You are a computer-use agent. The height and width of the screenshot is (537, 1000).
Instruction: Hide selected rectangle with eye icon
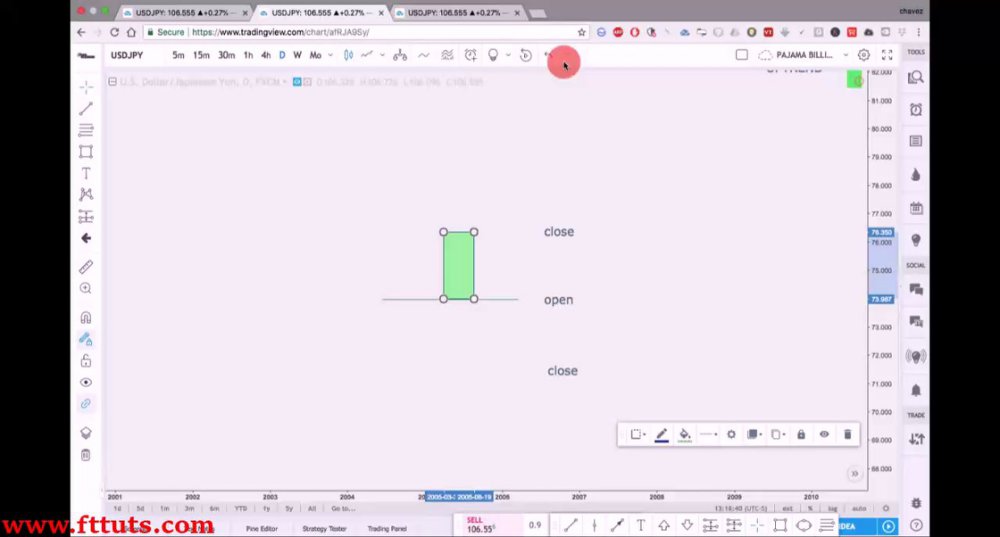(824, 435)
